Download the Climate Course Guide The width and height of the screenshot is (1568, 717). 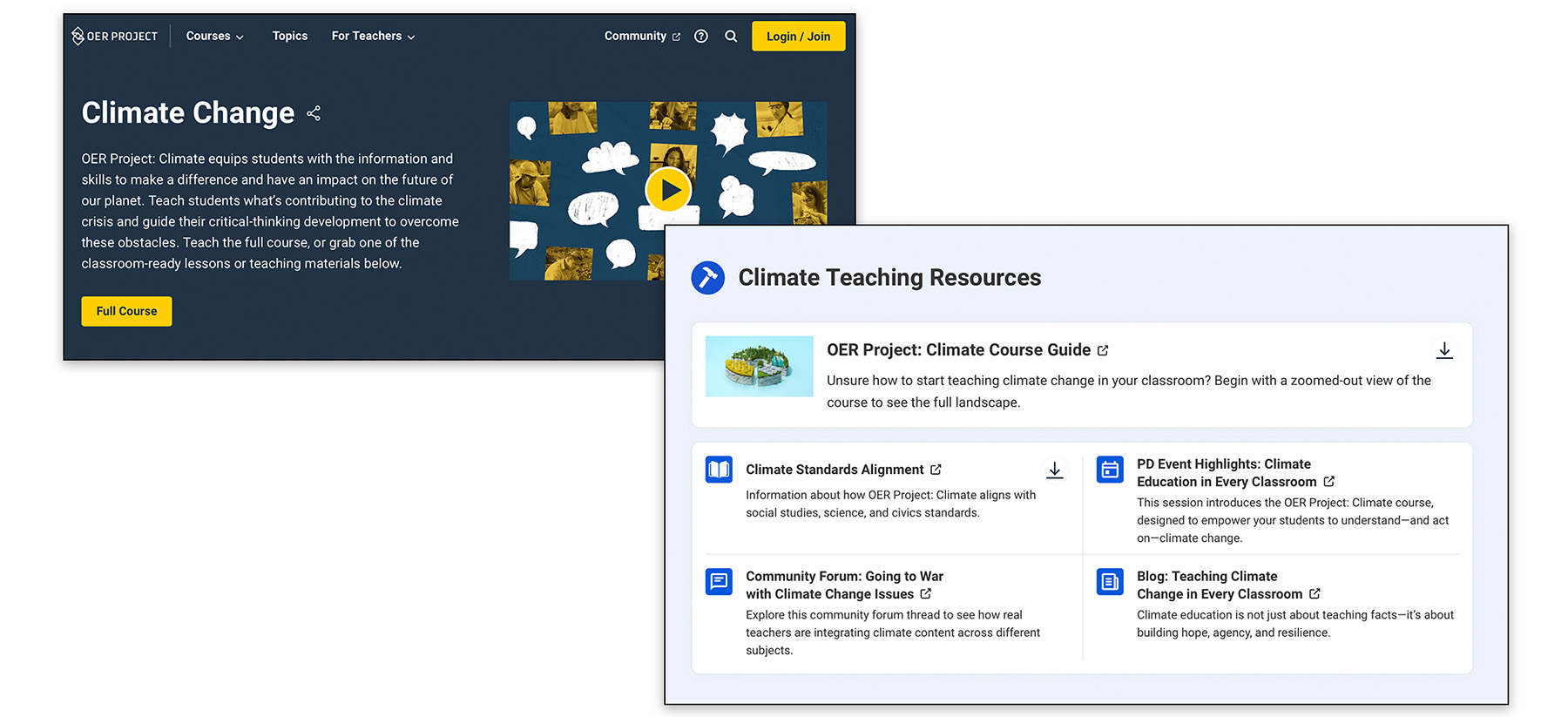(1444, 350)
